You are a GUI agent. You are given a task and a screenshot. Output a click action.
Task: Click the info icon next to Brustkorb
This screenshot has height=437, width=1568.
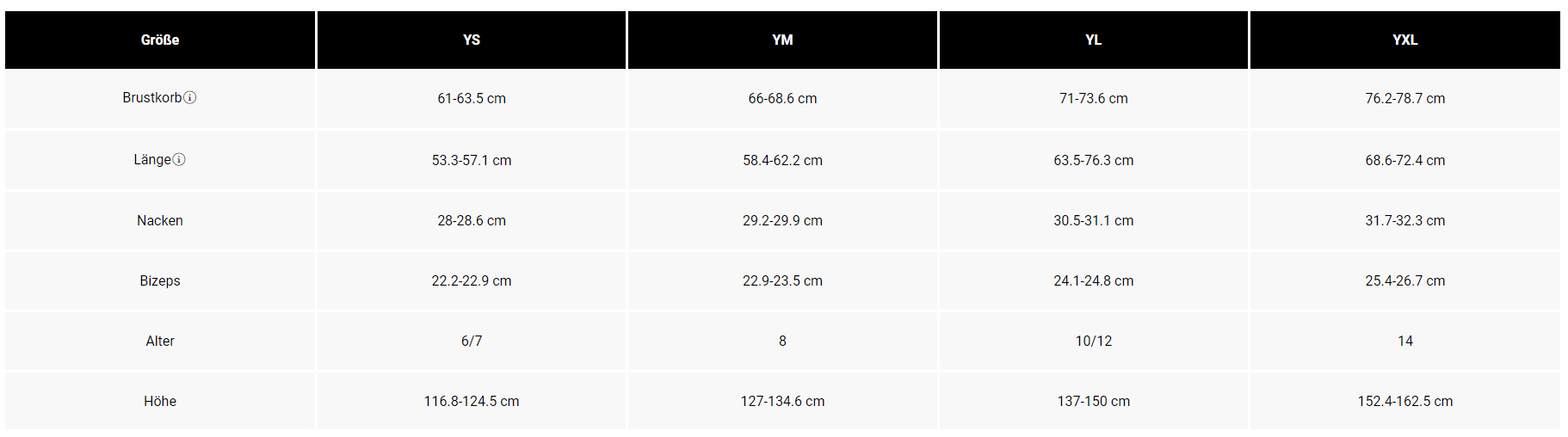pos(190,98)
